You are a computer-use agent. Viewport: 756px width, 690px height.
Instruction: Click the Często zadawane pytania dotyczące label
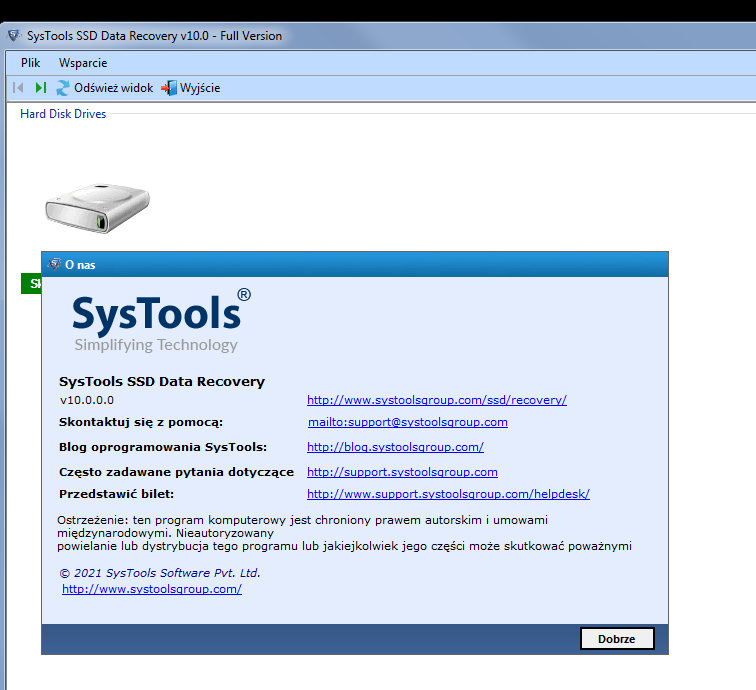176,472
